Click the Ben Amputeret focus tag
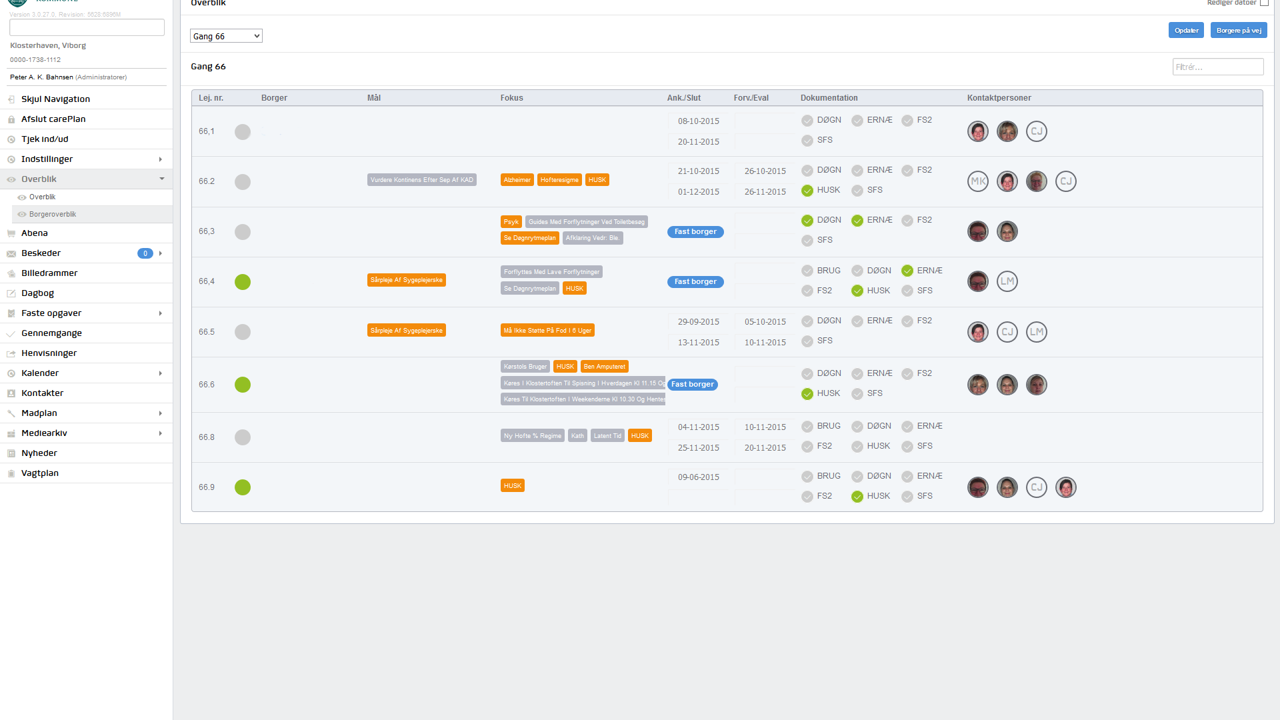 [x=605, y=367]
